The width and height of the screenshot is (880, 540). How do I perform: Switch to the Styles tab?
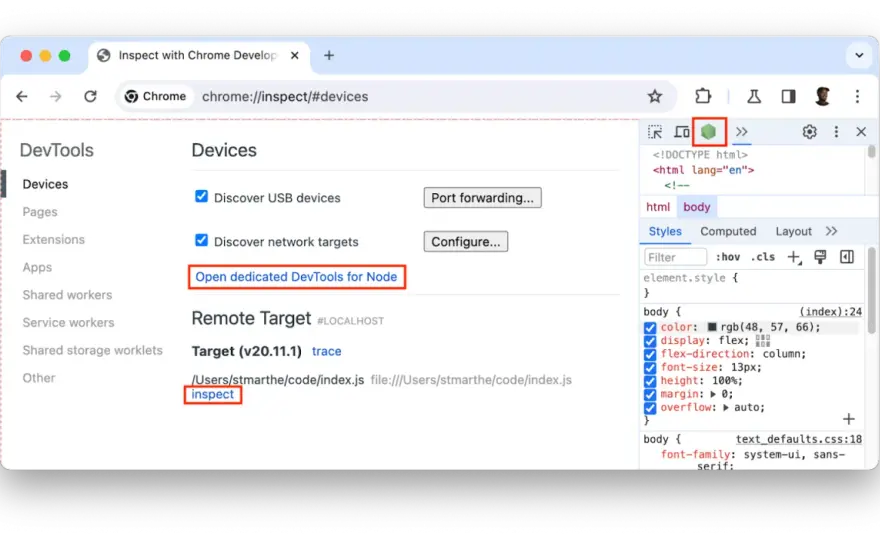click(x=665, y=231)
